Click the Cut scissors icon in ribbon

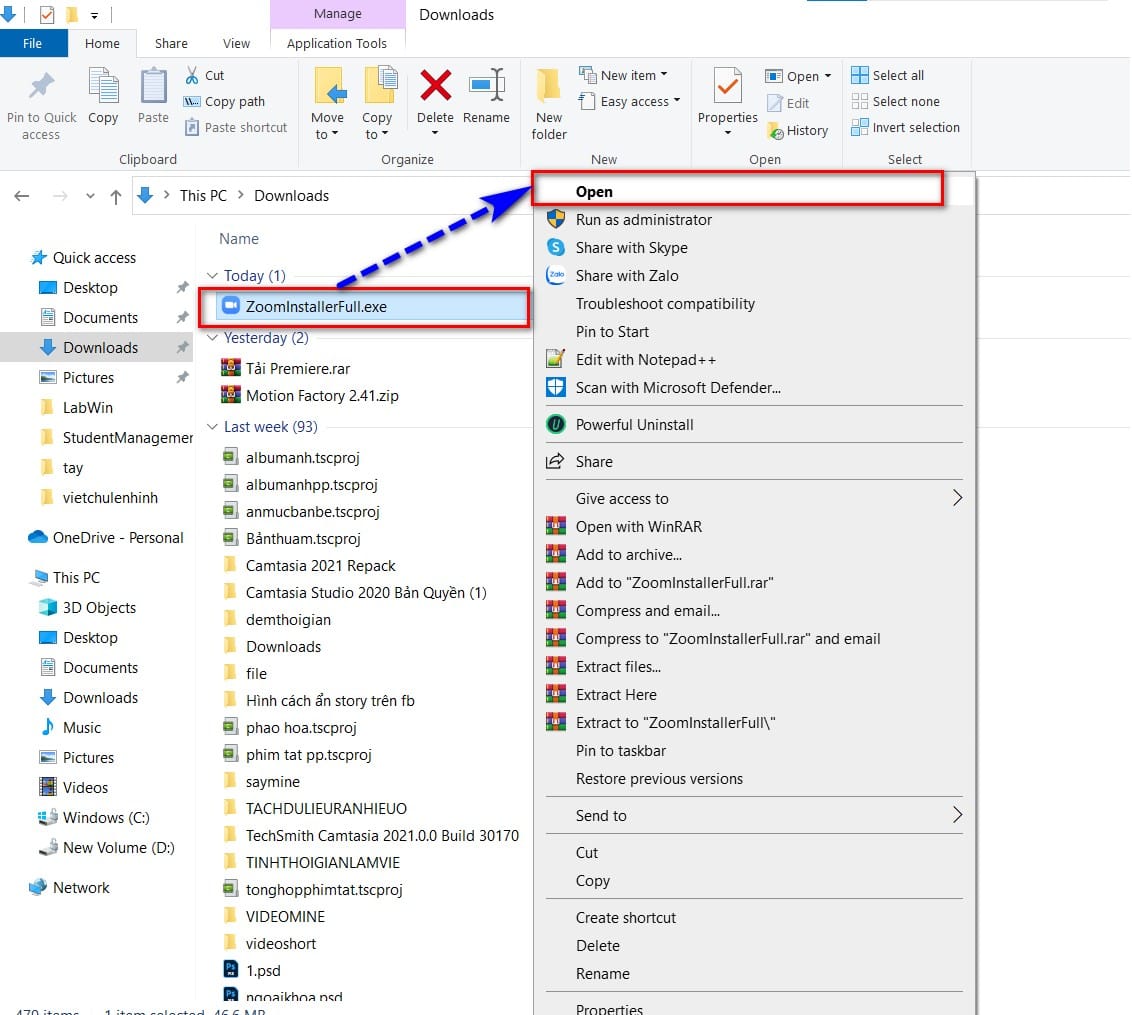[x=192, y=75]
